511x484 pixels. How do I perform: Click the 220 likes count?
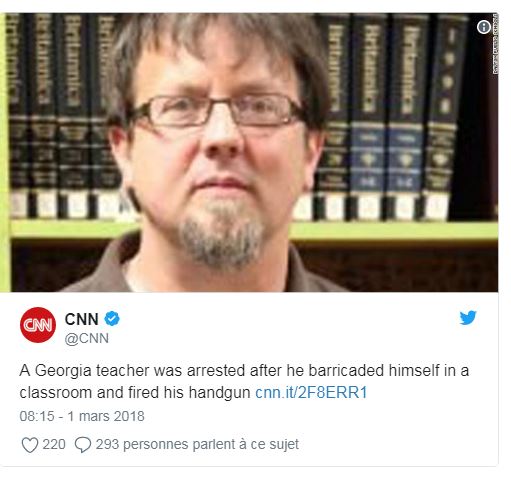tap(54, 445)
